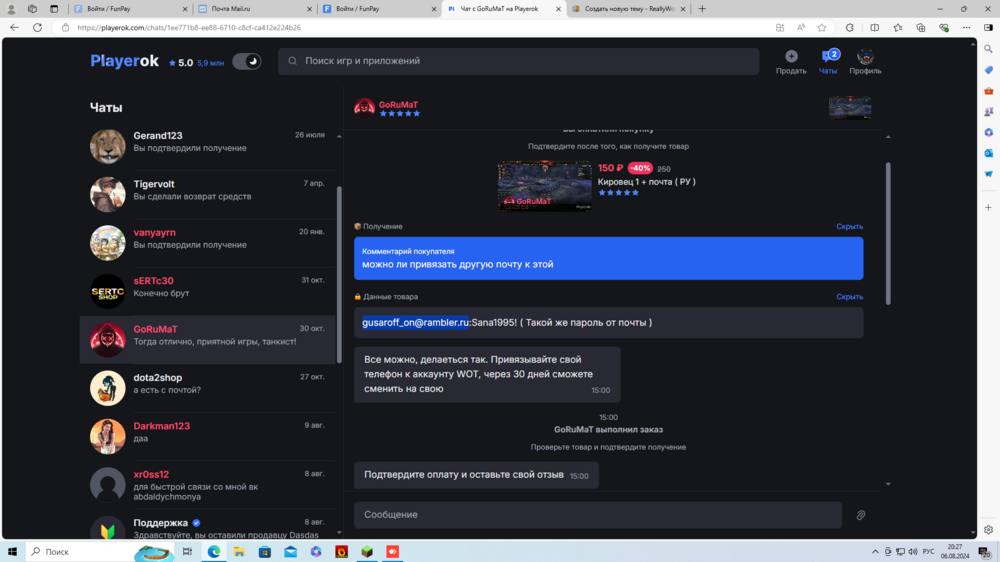
Task: Open split screen icon in toolbar
Action: tap(874, 27)
